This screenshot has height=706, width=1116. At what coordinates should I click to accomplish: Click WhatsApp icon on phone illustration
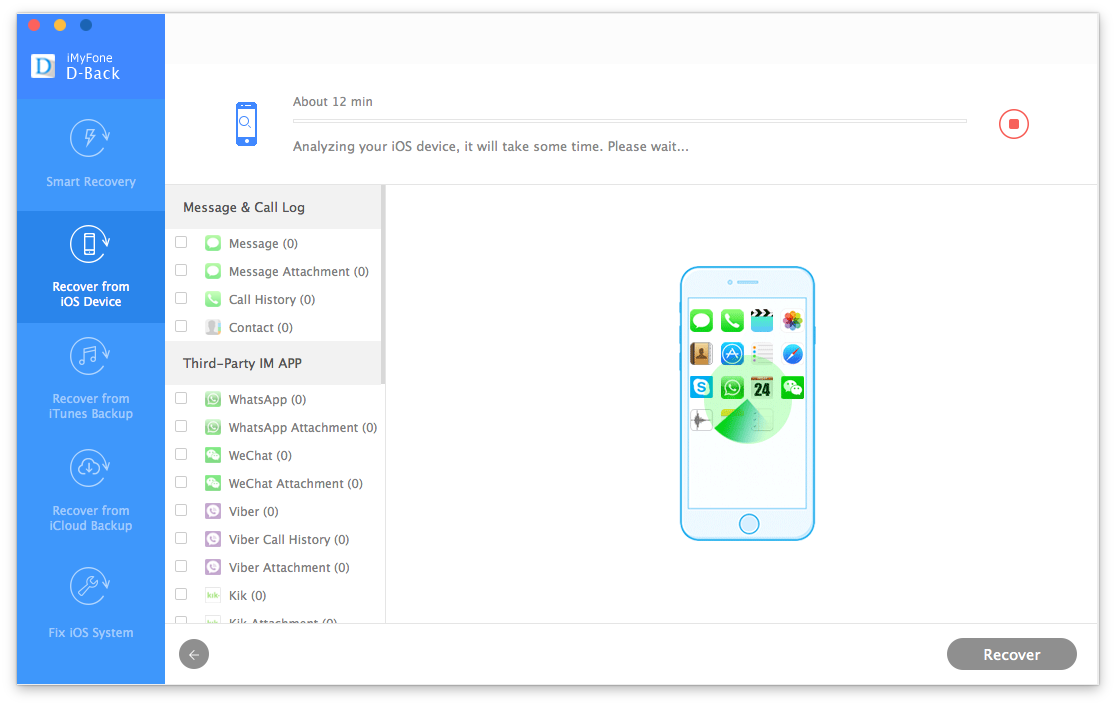[732, 387]
